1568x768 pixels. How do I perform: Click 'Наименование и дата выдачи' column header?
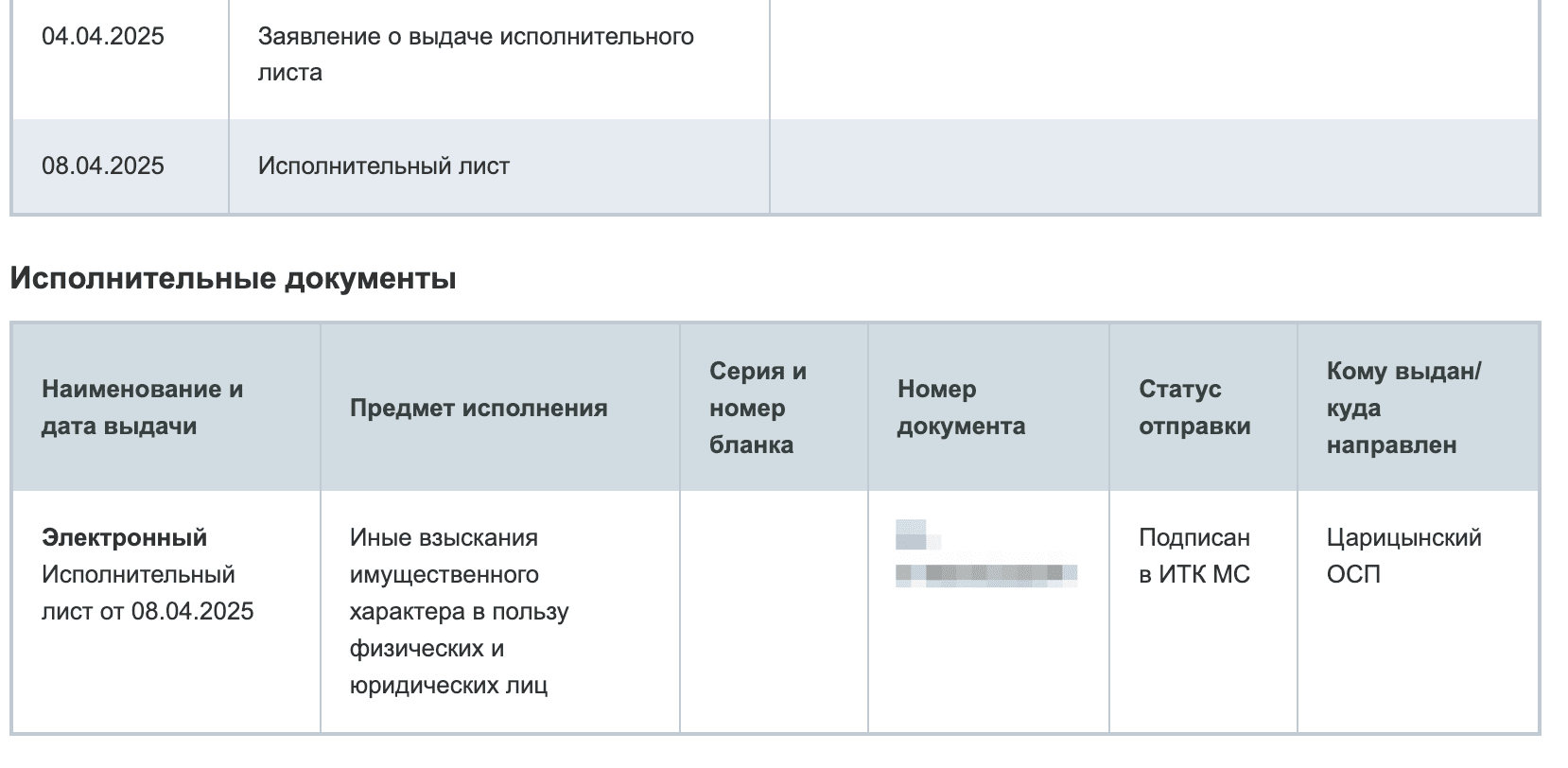[142, 408]
